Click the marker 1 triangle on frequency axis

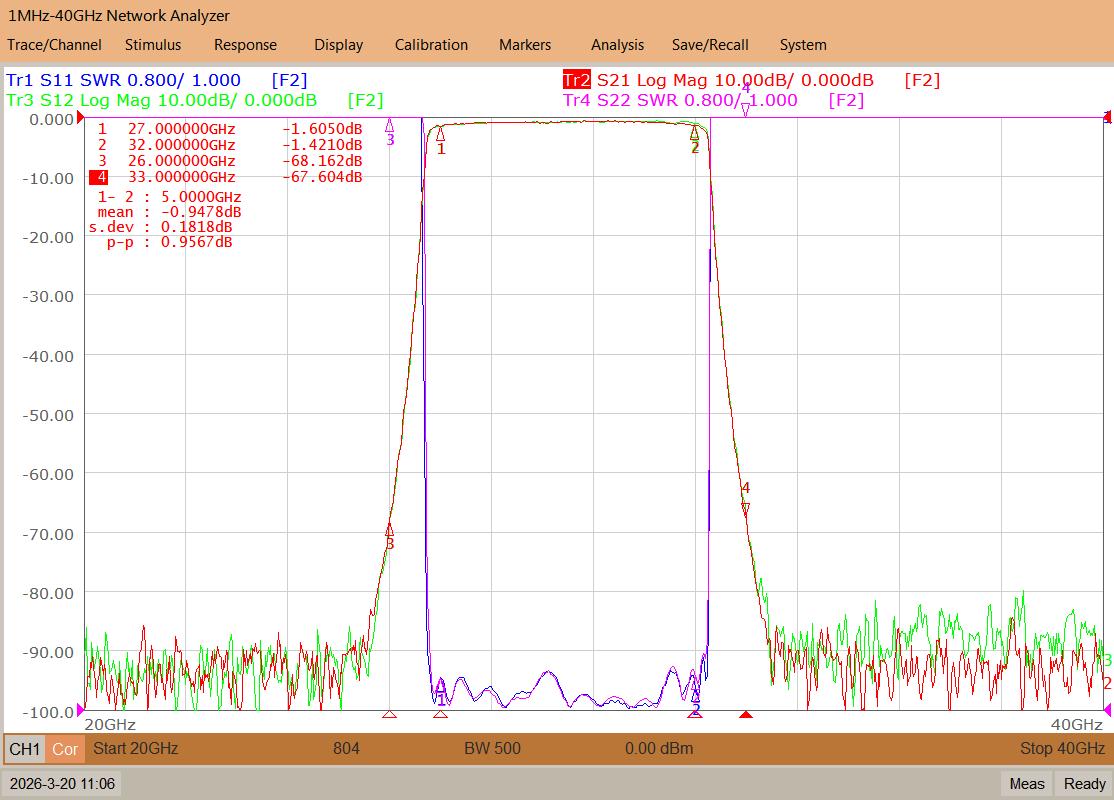pos(440,714)
